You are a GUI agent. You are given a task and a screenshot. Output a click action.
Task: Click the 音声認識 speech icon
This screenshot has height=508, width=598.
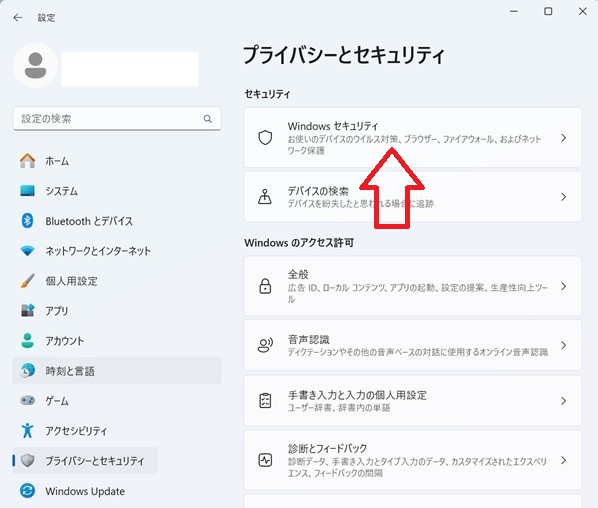[x=265, y=345]
